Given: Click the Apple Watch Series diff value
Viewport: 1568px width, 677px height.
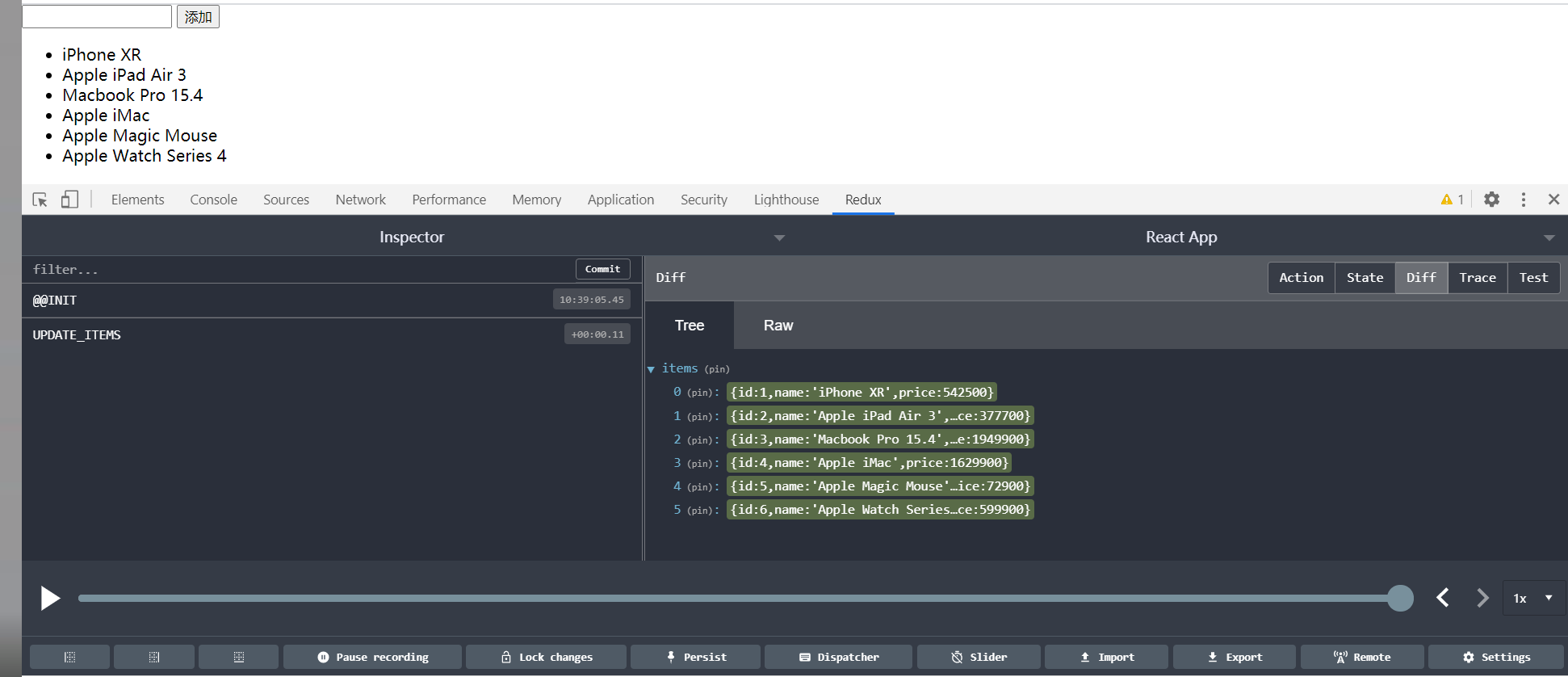Looking at the screenshot, I should point(880,510).
